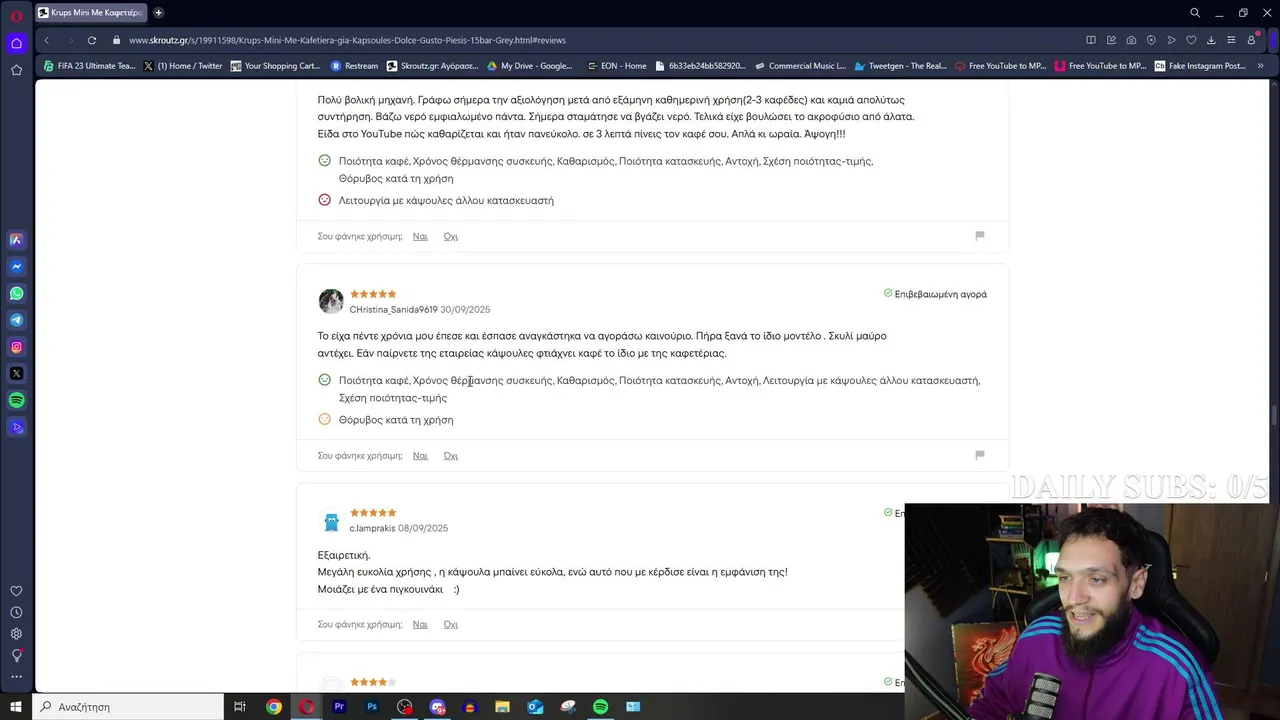Open sidebar settings gear
Image resolution: width=1280 pixels, height=720 pixels.
16,634
